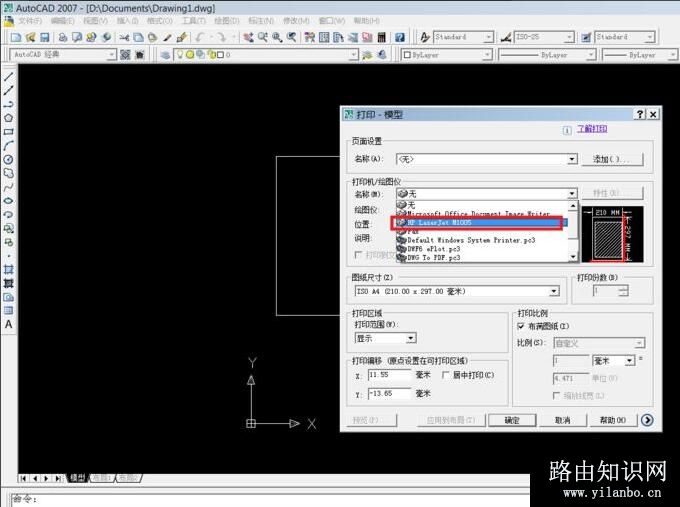Open the Standard text style dropdown
This screenshot has width=680, height=507.
pos(488,37)
